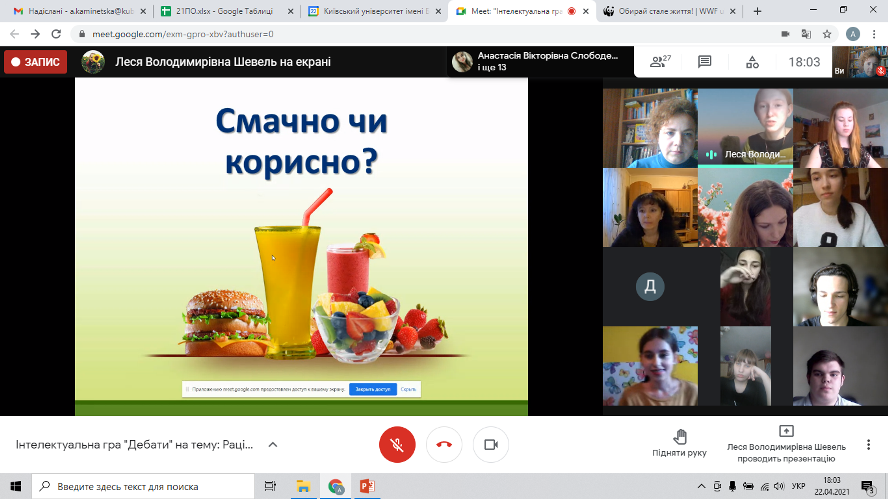Raise hand with Підняти руку button

coord(680,444)
